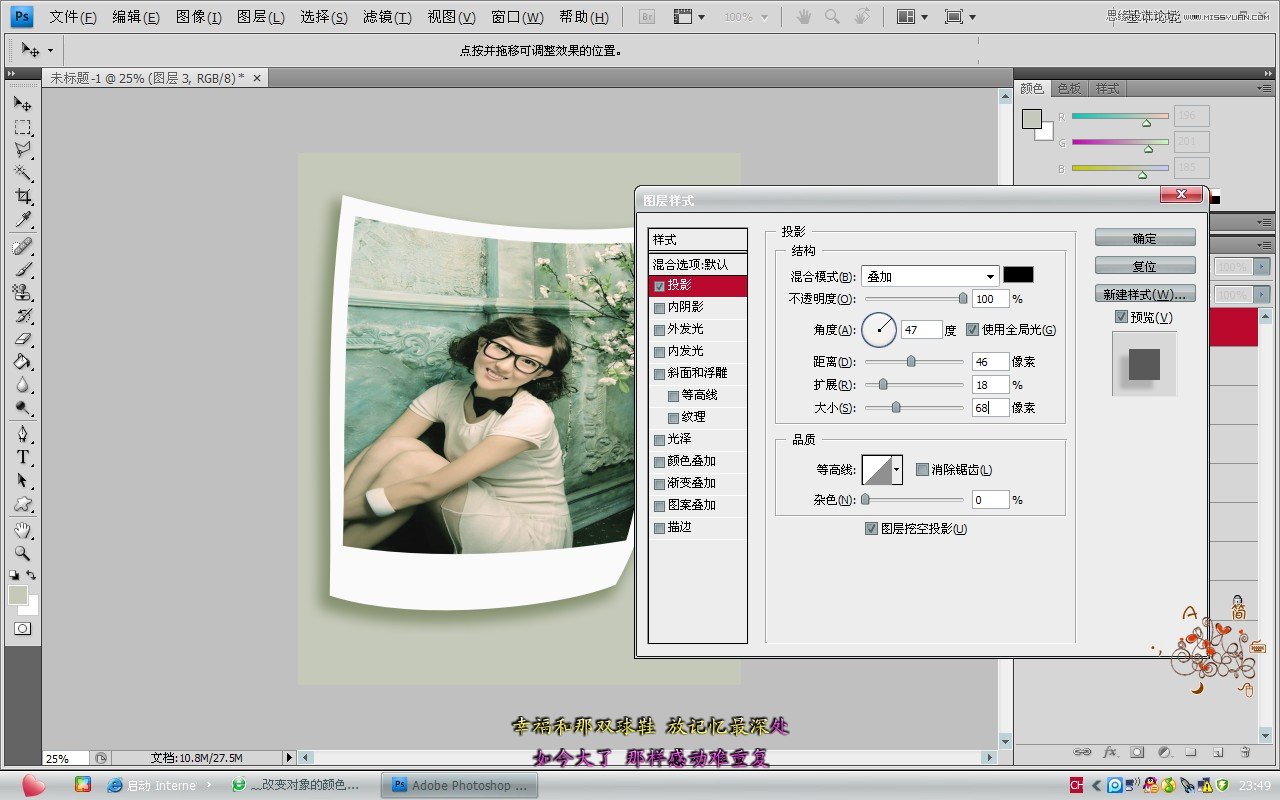The image size is (1280, 800).
Task: Select the Custom Shape tool
Action: coord(22,503)
